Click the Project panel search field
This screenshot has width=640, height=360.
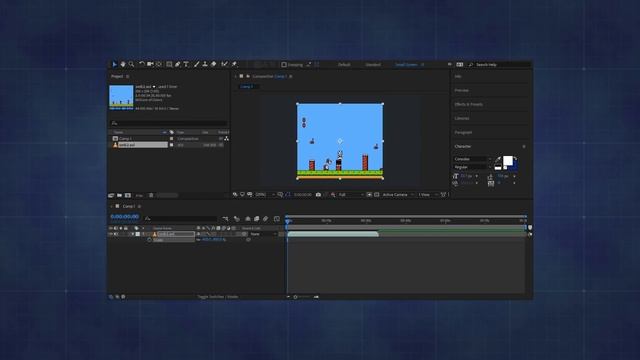click(169, 123)
